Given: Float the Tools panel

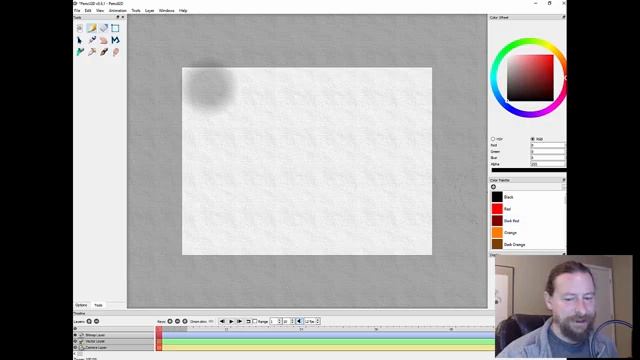Looking at the screenshot, I should click(x=118, y=17).
